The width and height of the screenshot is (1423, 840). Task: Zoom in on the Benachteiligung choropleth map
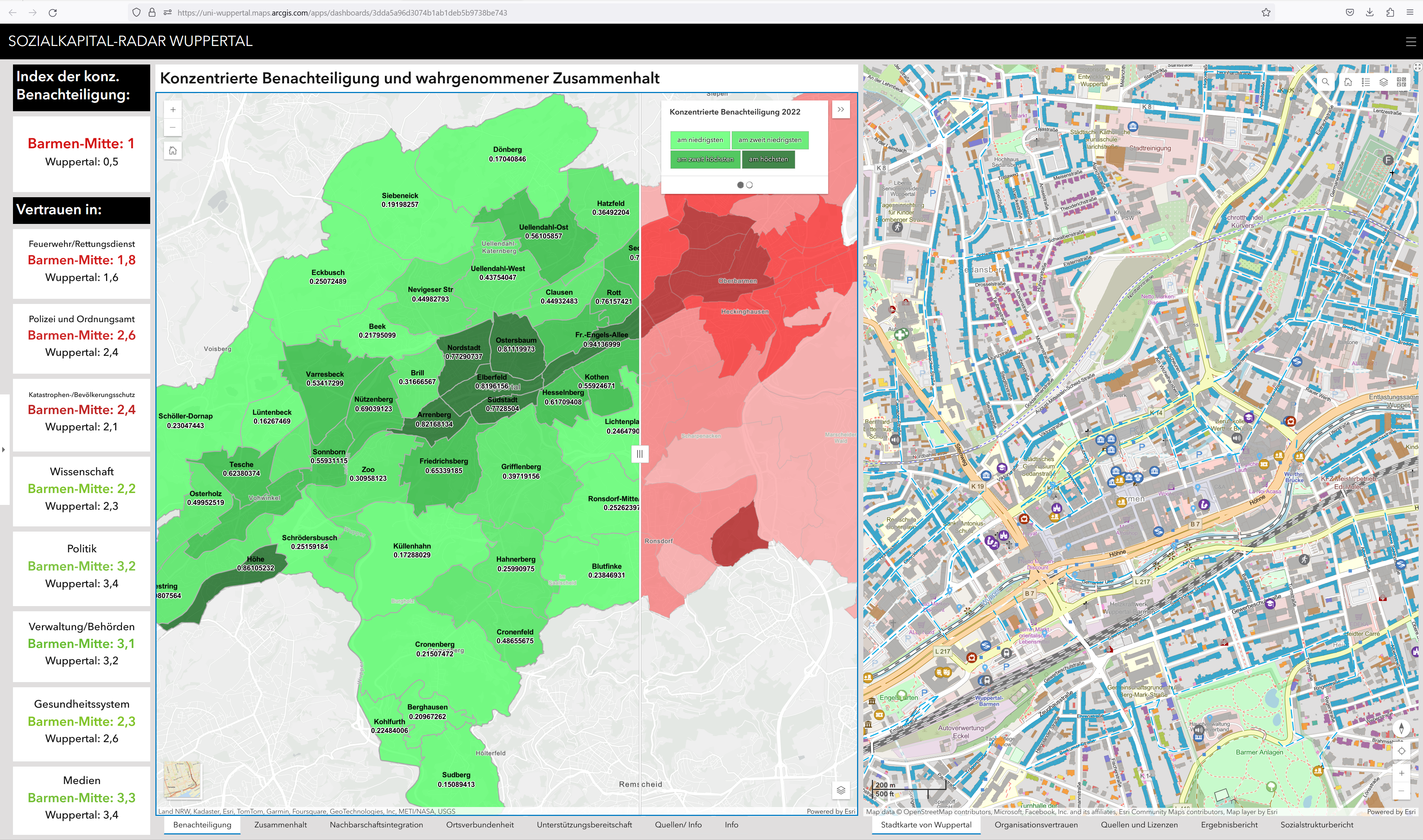tap(173, 110)
